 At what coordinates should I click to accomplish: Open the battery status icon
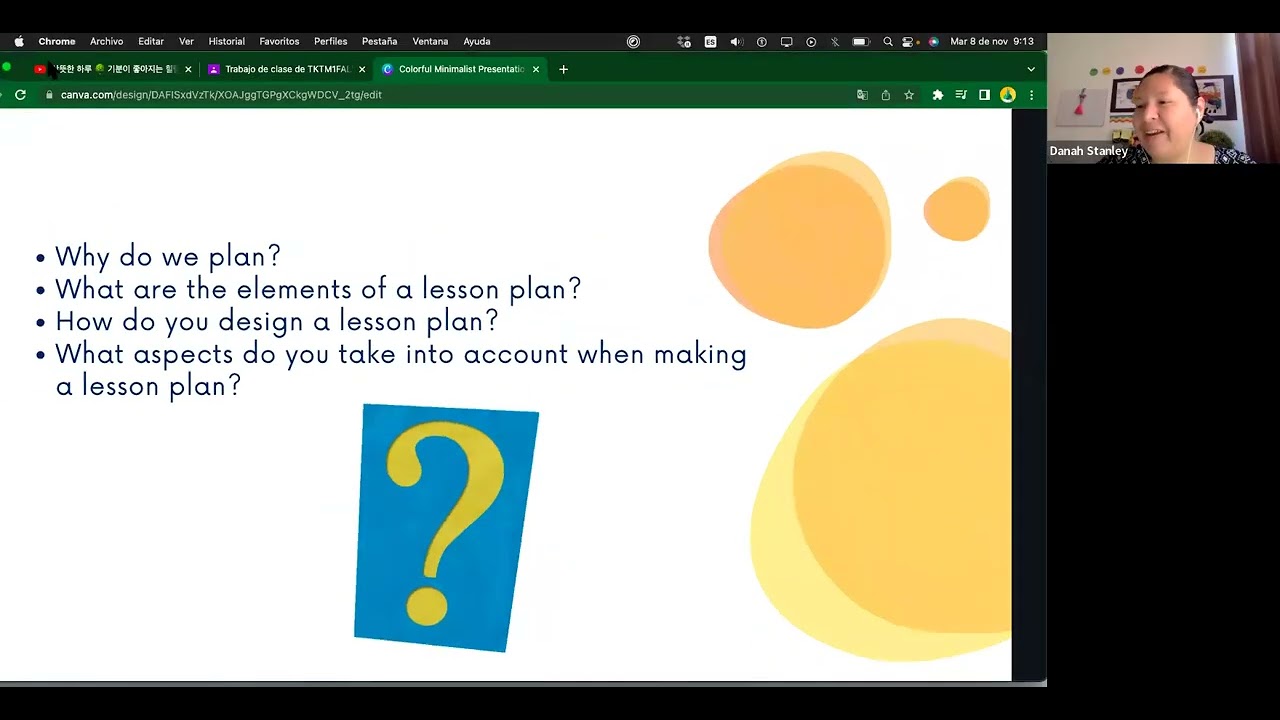coord(860,41)
